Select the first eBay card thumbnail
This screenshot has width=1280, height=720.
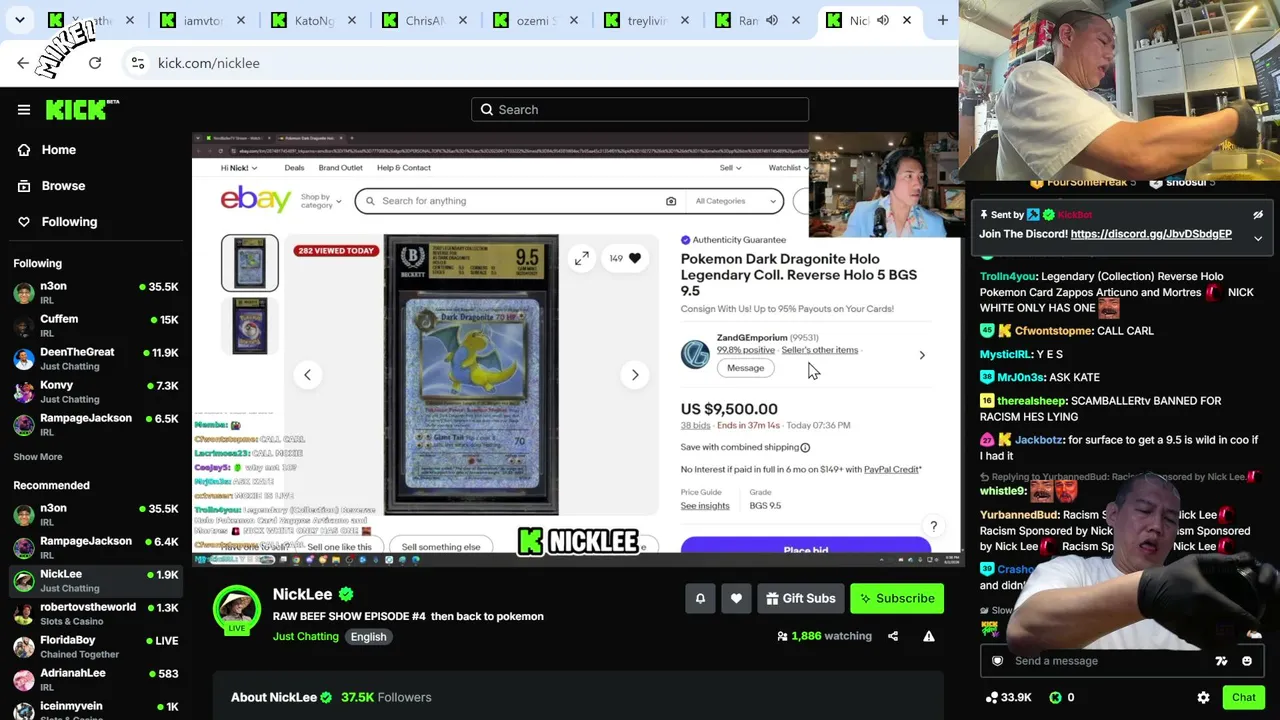(x=250, y=263)
